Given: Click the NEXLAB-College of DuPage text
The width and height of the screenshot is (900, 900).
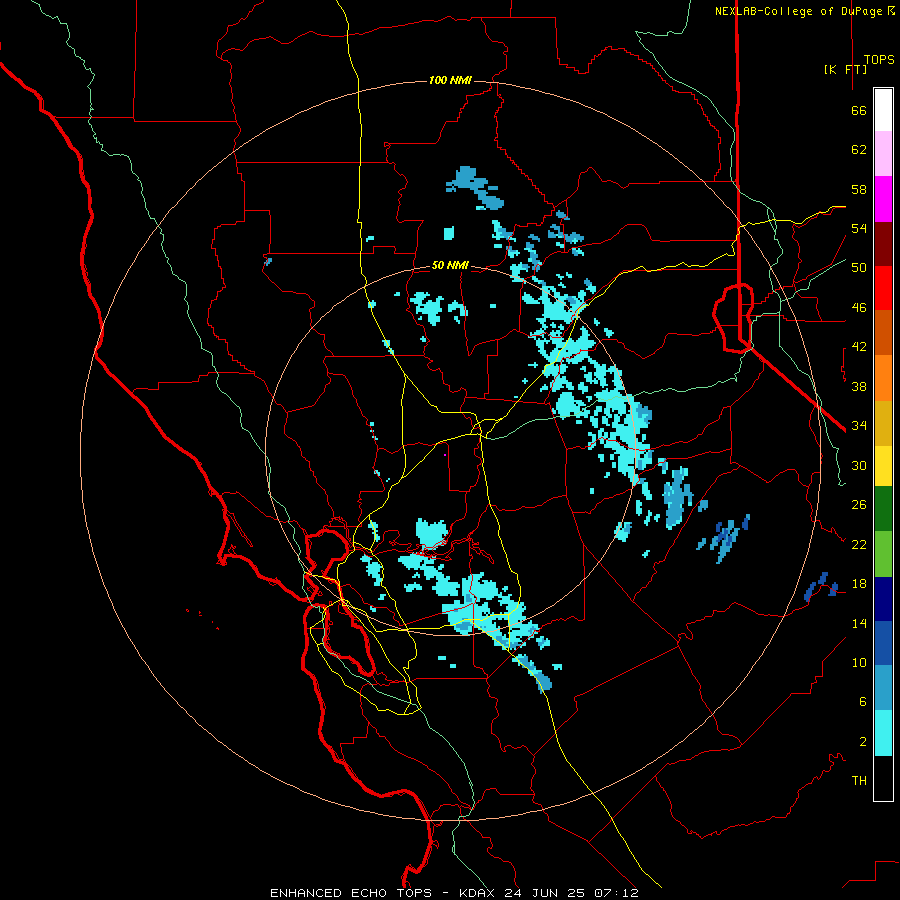Looking at the screenshot, I should pos(798,11).
